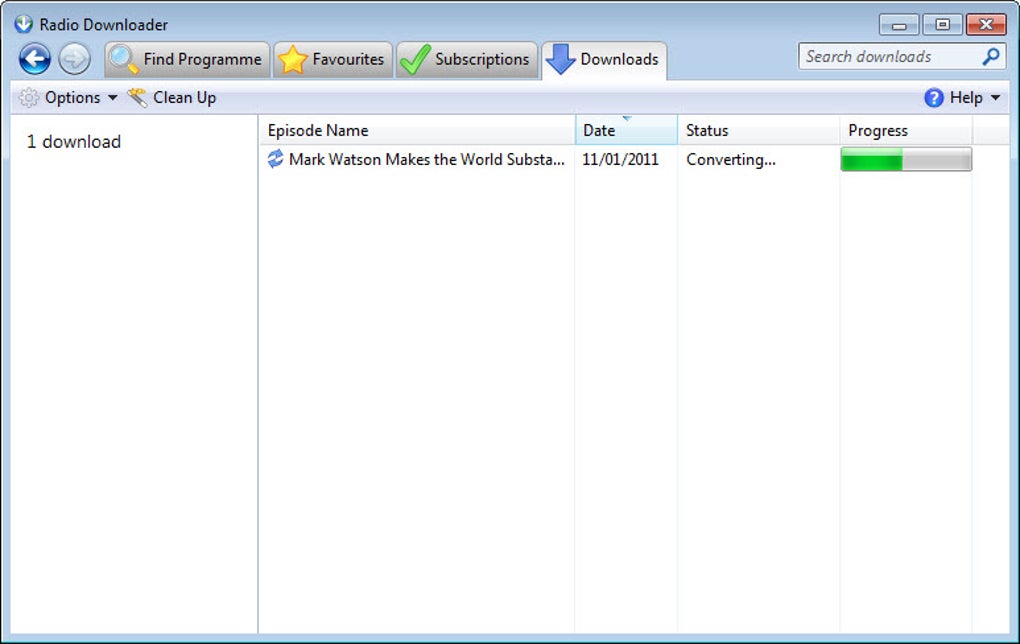
Task: Minimize the Radio Downloader window
Action: [x=899, y=25]
